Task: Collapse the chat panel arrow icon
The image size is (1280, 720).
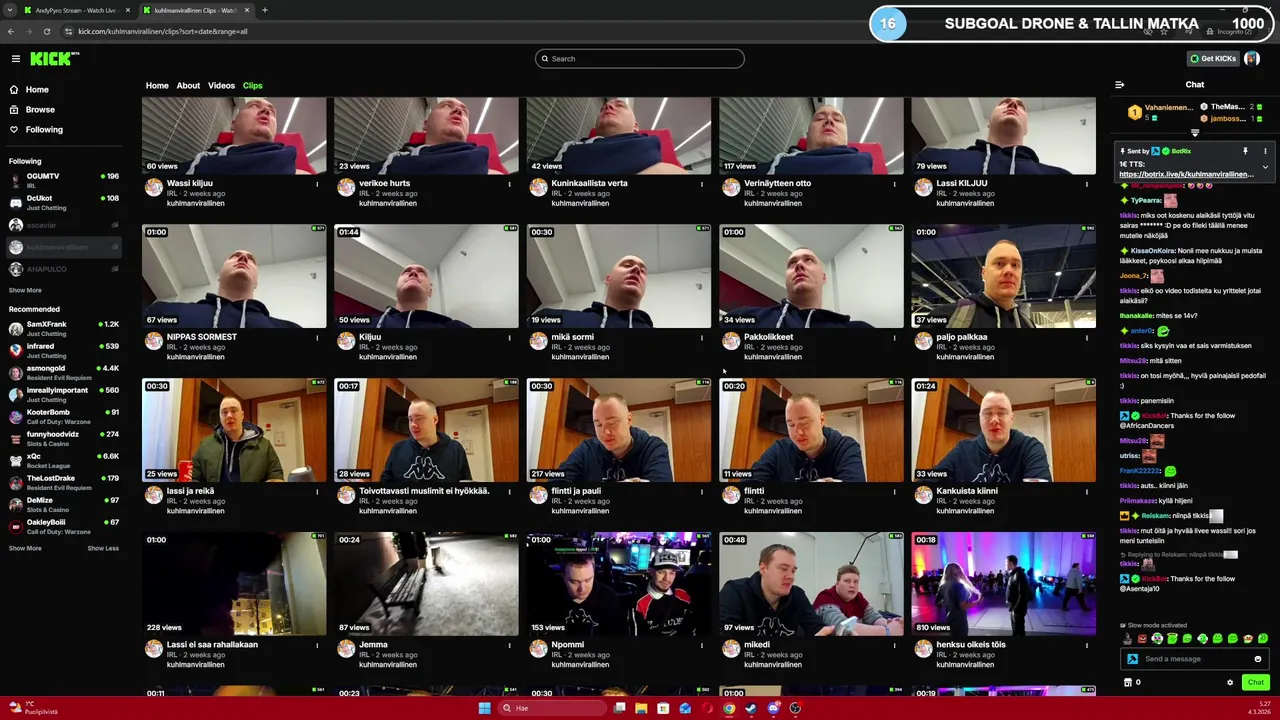Action: pyautogui.click(x=1119, y=85)
